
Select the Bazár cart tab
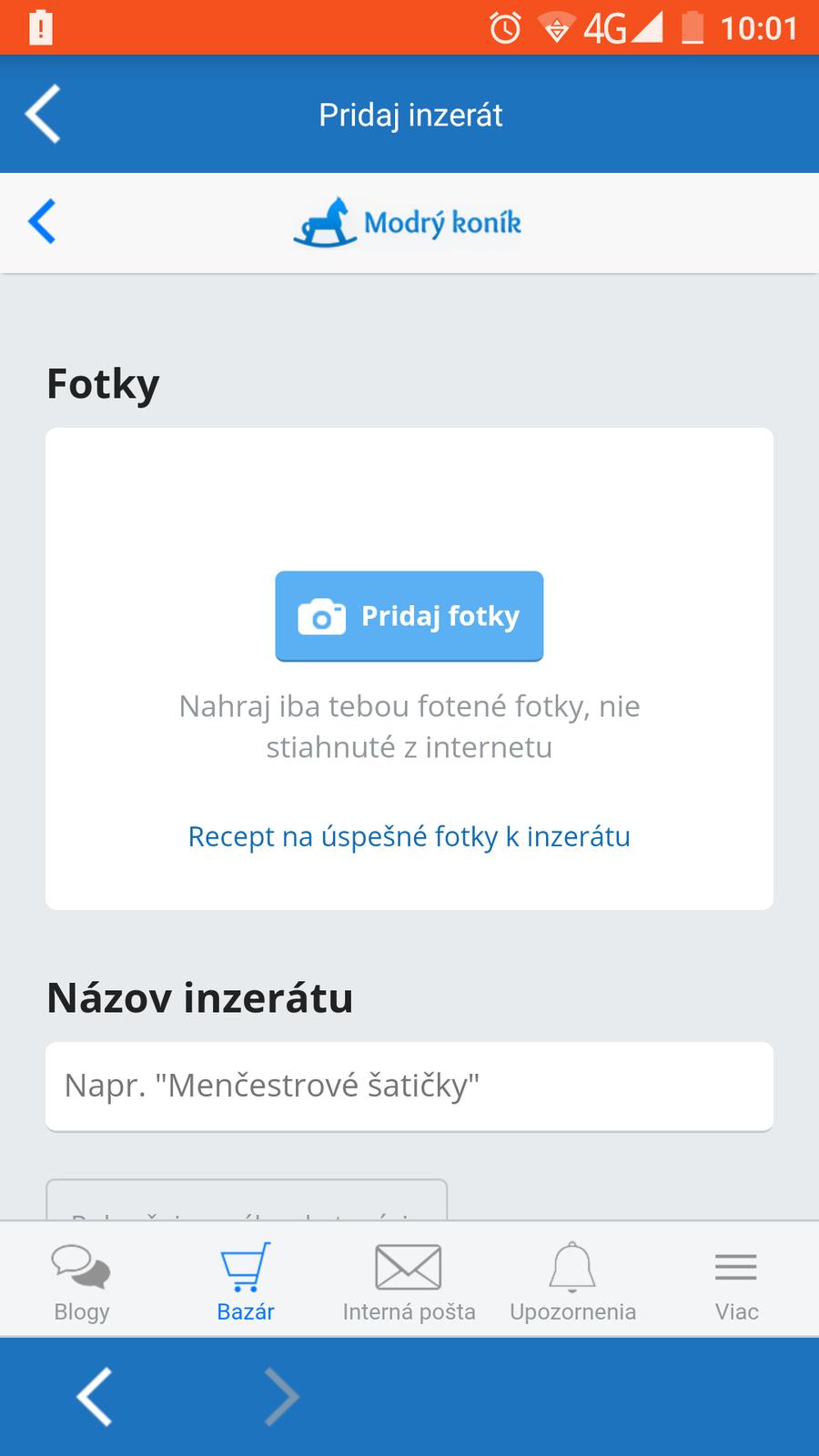pyautogui.click(x=246, y=1281)
